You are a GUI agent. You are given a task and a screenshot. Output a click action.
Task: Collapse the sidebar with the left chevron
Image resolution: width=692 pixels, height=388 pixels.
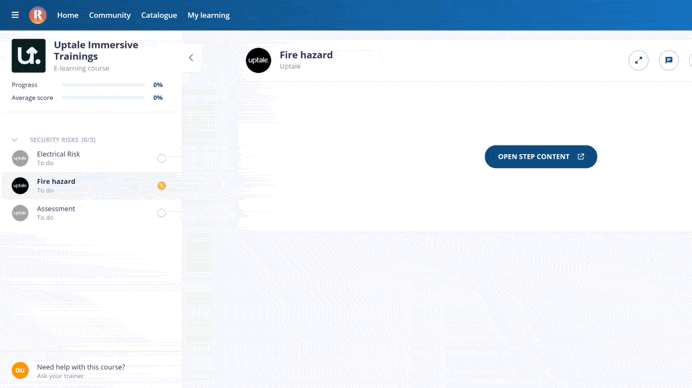(191, 57)
